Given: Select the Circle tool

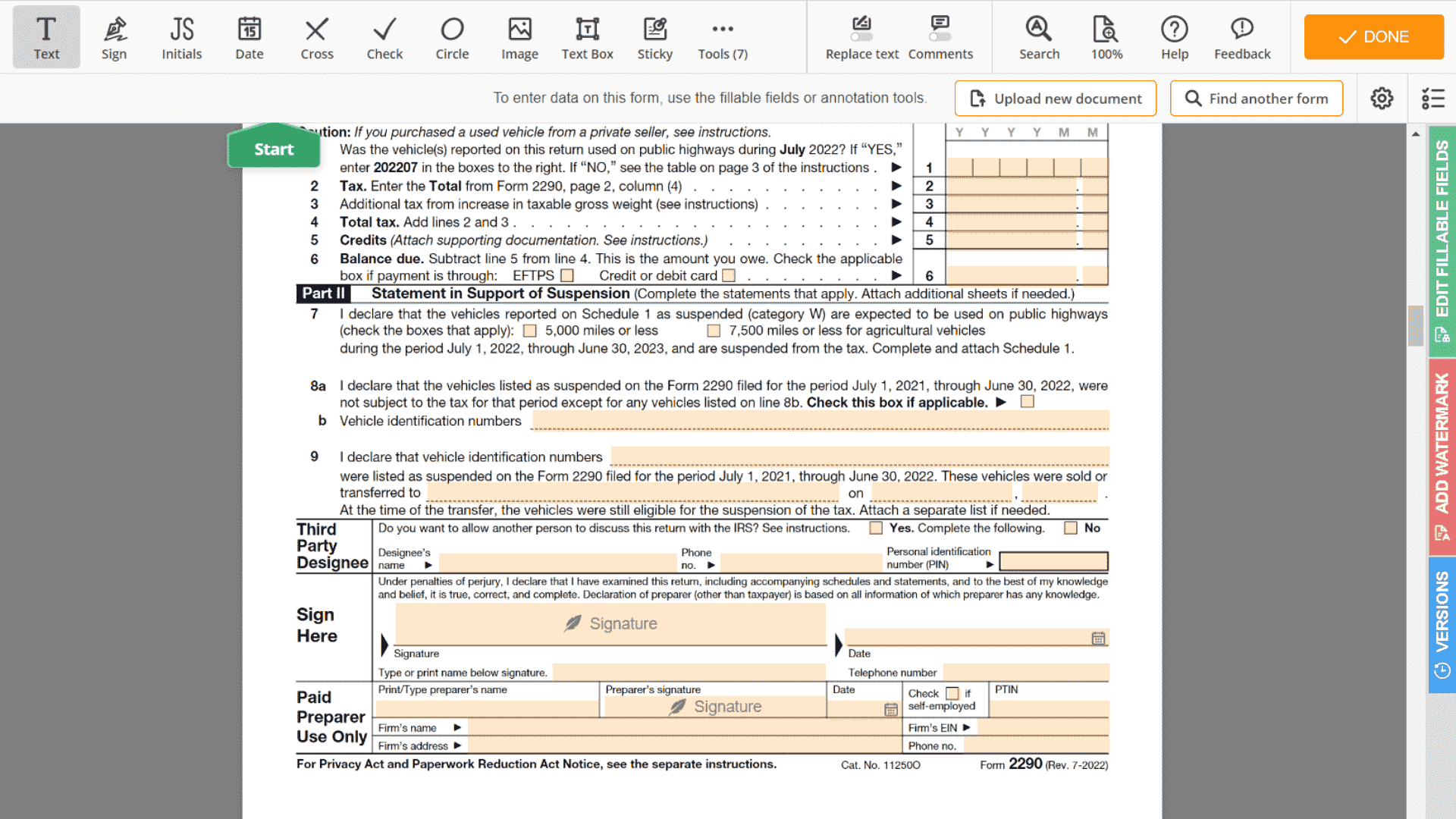Looking at the screenshot, I should (451, 36).
